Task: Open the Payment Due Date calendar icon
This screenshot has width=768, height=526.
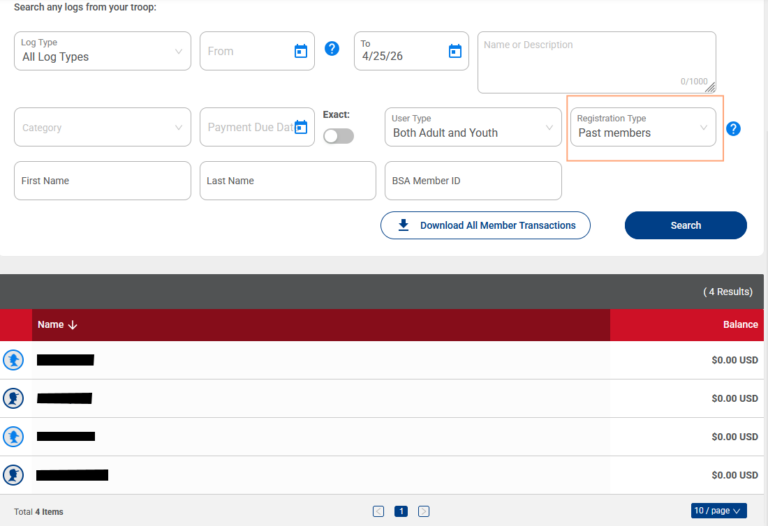Action: (301, 127)
